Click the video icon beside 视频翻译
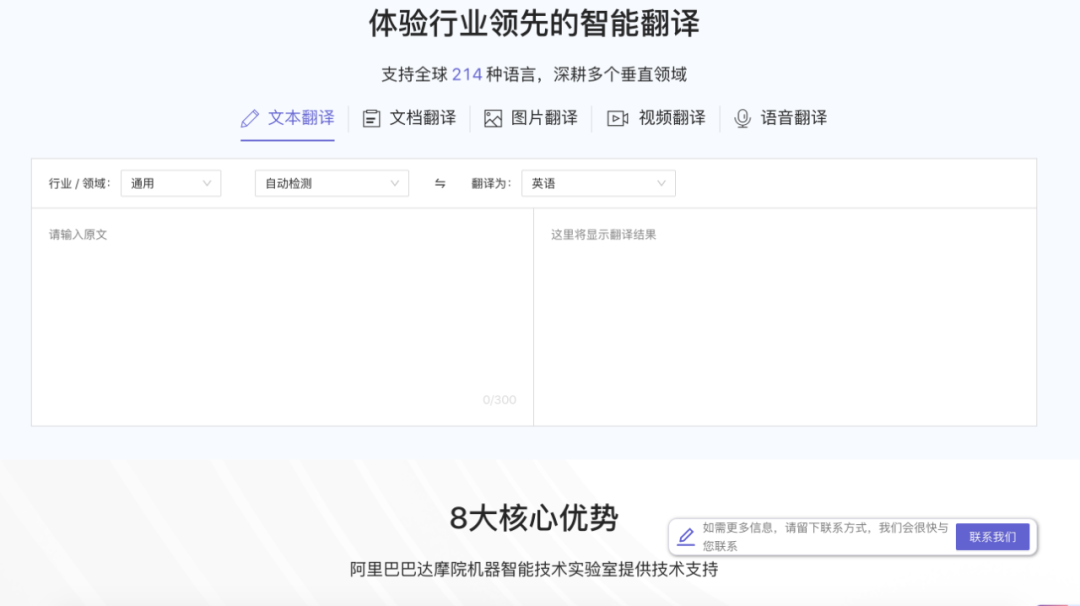The image size is (1080, 606). 619,117
